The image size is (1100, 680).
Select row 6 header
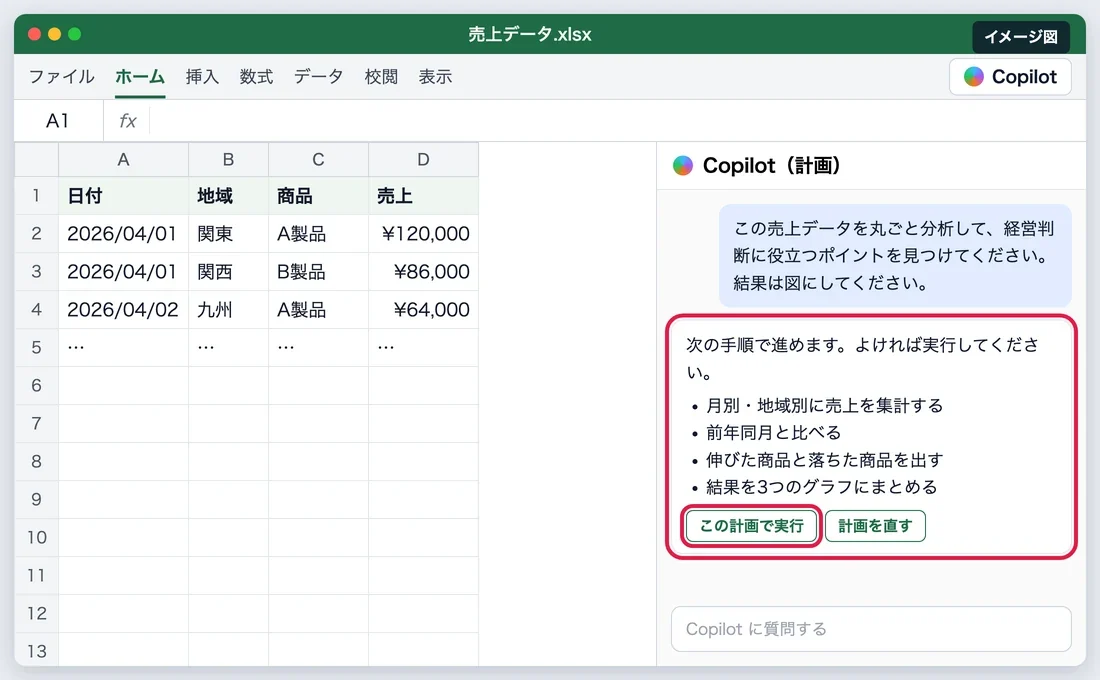[x=36, y=385]
